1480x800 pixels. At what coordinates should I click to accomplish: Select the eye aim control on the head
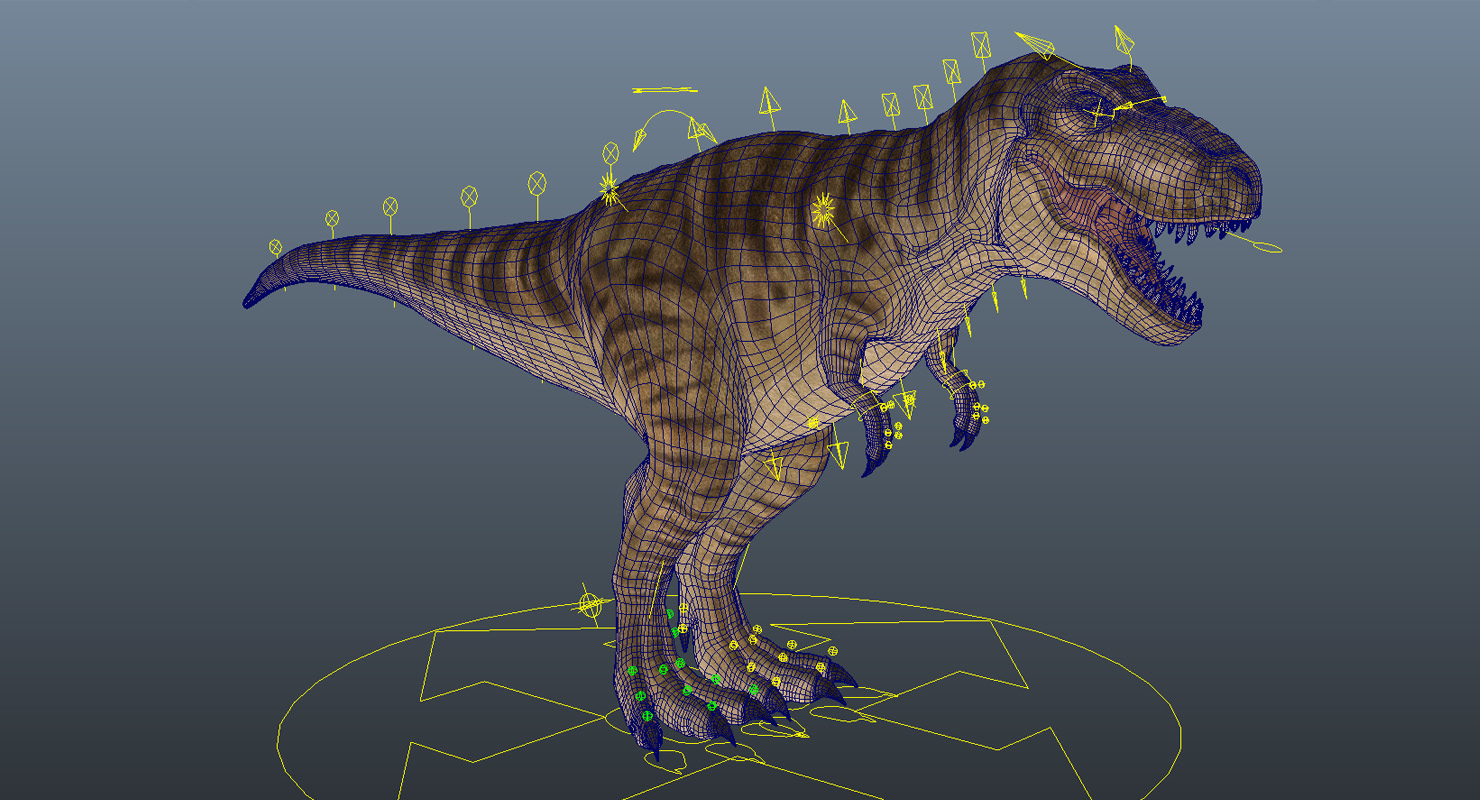click(1100, 111)
